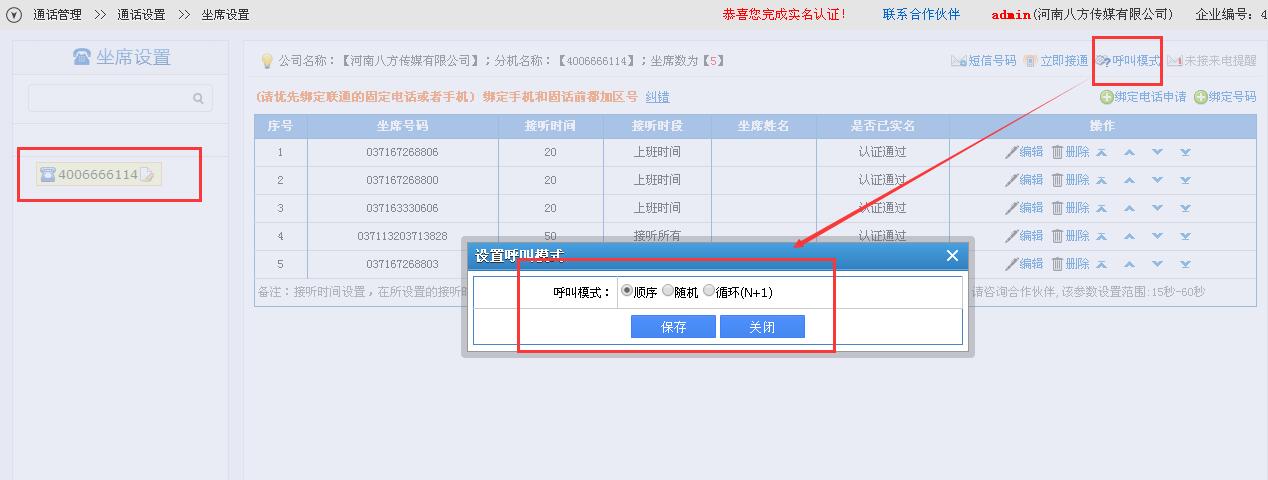Select 随机 random call mode

(668, 291)
